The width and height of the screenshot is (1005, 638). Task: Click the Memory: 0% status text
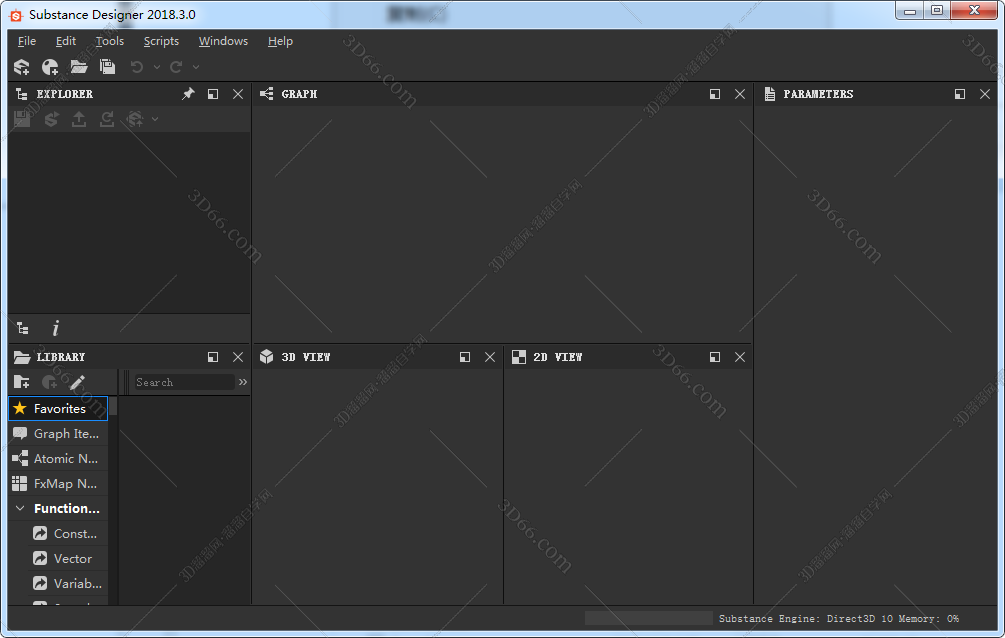(929, 619)
